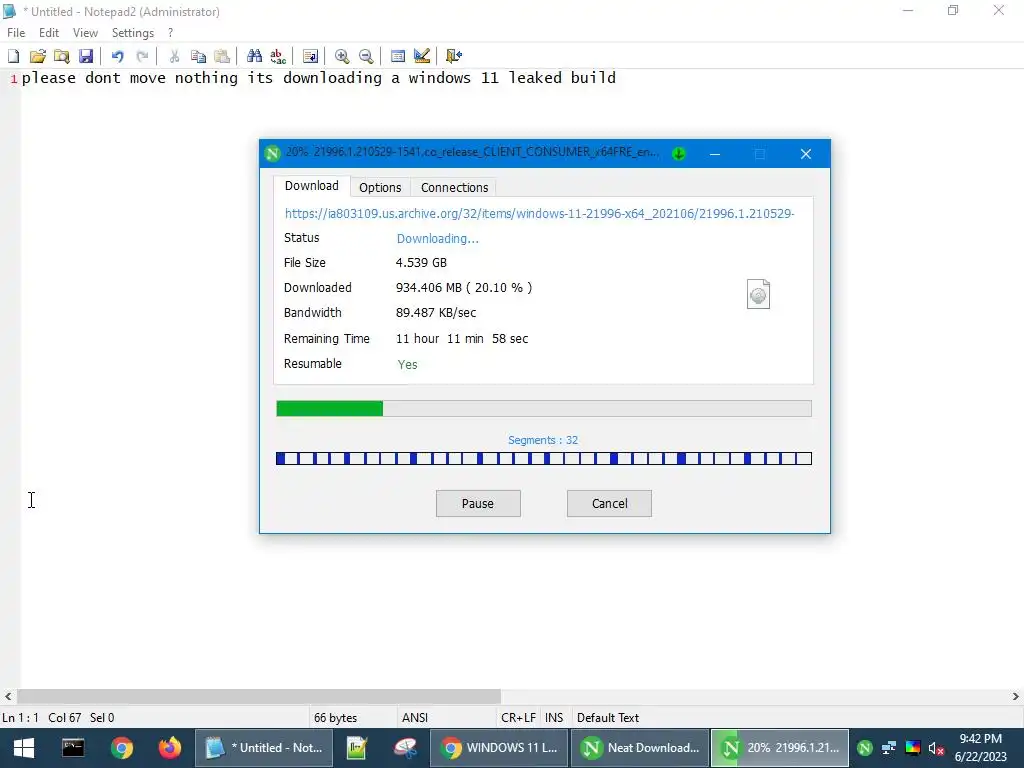Open the Edit menu
The height and width of the screenshot is (768, 1024).
[x=49, y=33]
